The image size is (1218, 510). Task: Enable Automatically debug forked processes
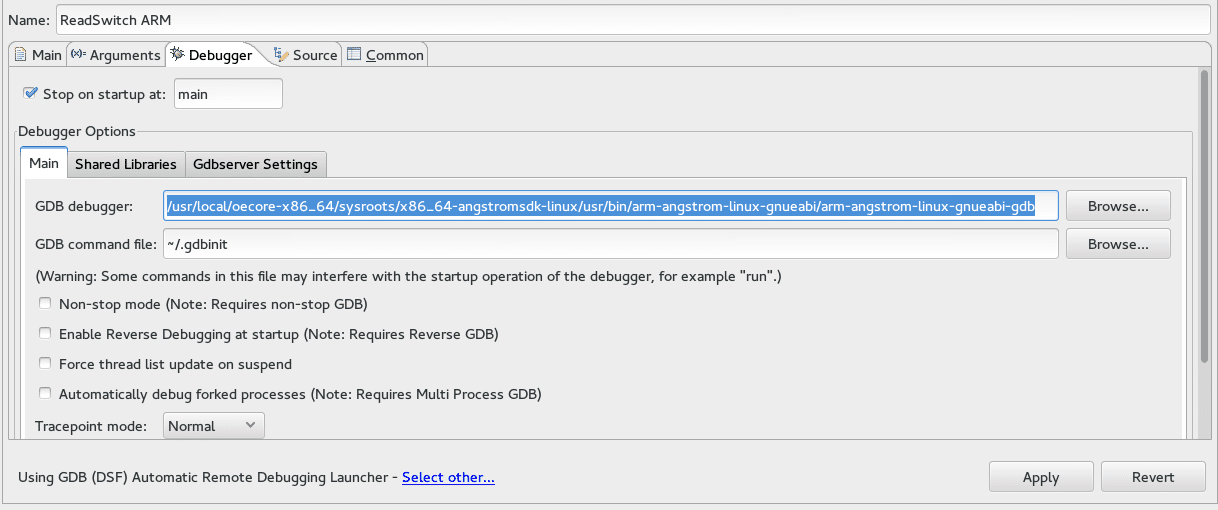tap(45, 394)
